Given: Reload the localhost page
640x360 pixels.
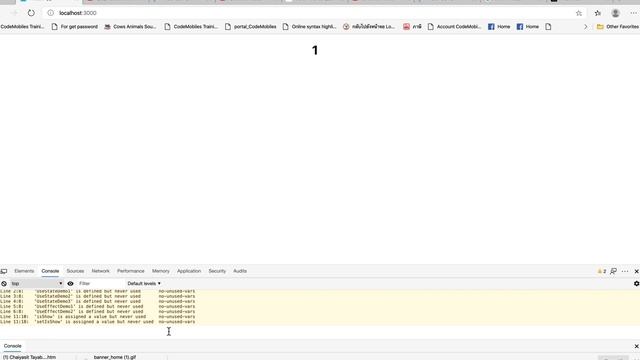Looking at the screenshot, I should pos(31,13).
